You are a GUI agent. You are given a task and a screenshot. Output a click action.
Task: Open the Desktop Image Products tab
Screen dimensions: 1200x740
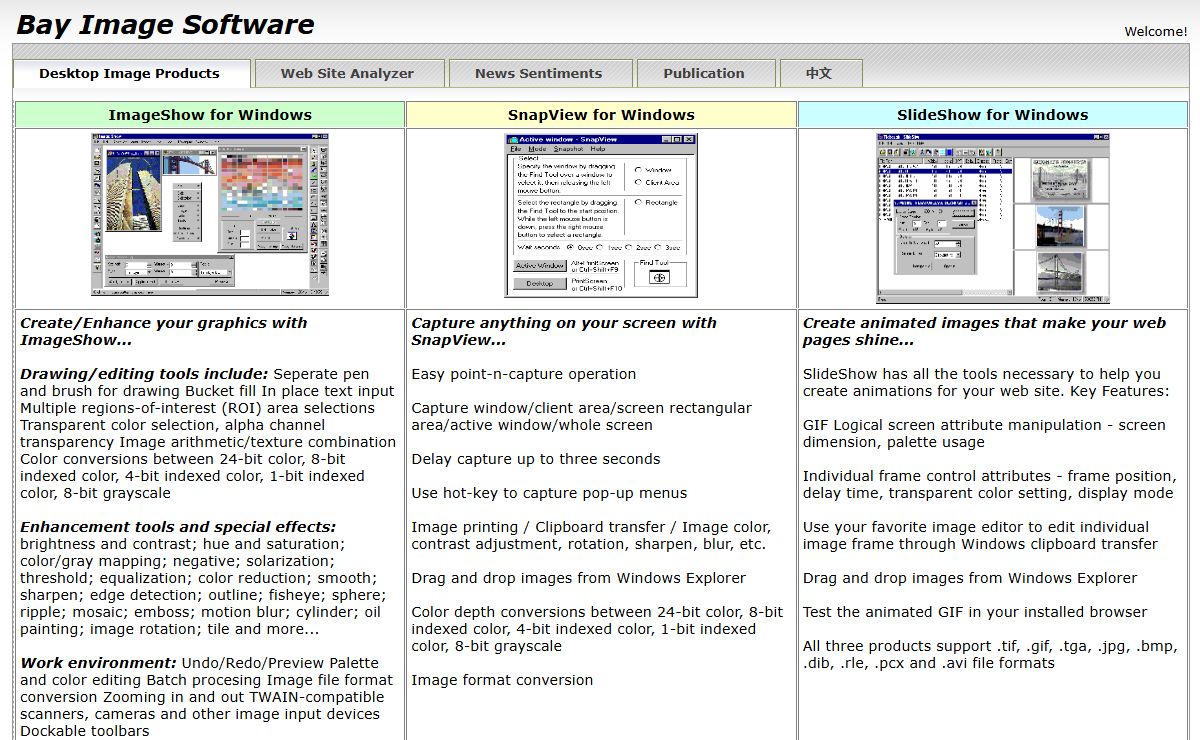click(130, 73)
